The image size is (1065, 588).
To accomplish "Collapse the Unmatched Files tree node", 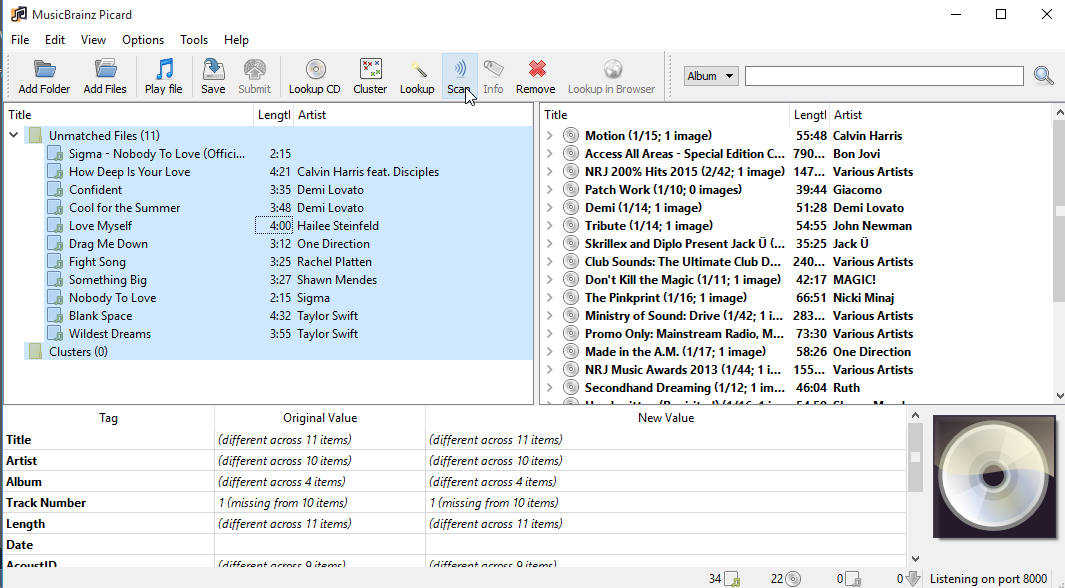I will point(13,135).
